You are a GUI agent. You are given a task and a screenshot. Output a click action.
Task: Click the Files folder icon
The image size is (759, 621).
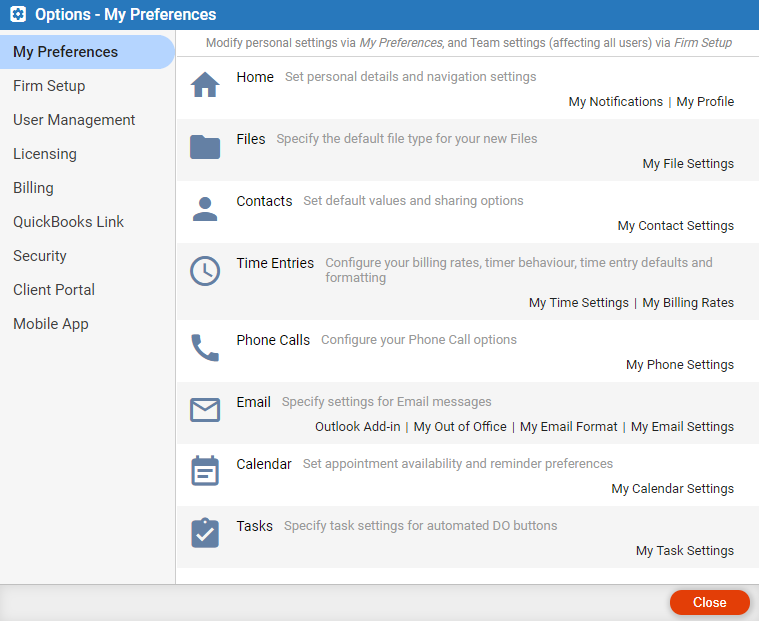point(205,147)
